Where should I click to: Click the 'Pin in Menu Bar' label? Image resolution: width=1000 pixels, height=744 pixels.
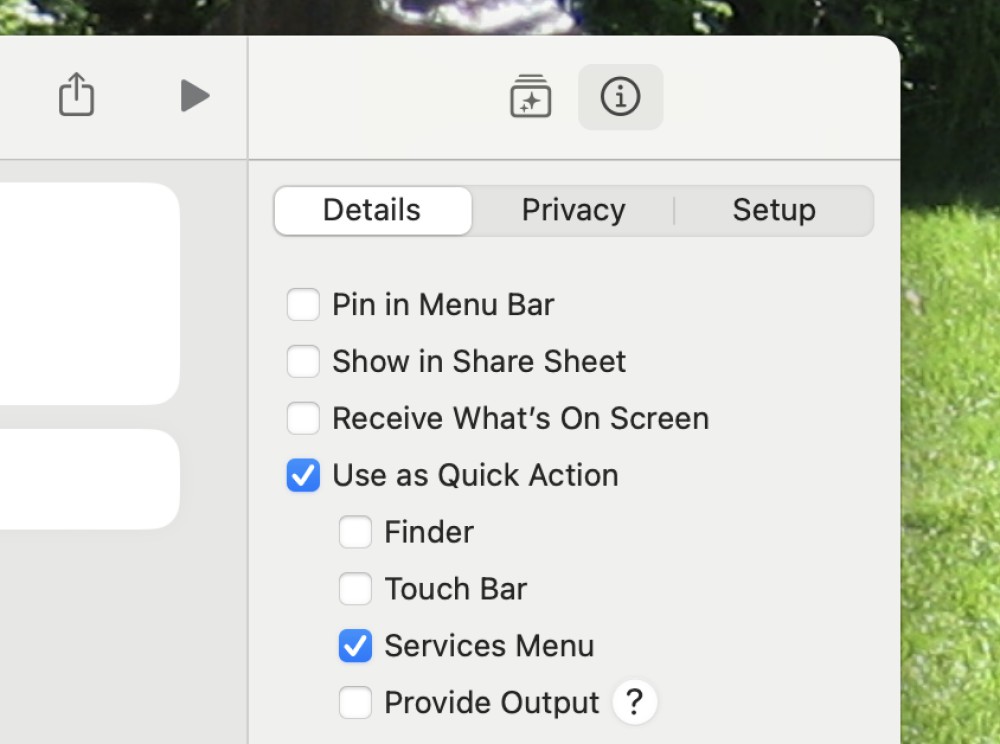[443, 305]
